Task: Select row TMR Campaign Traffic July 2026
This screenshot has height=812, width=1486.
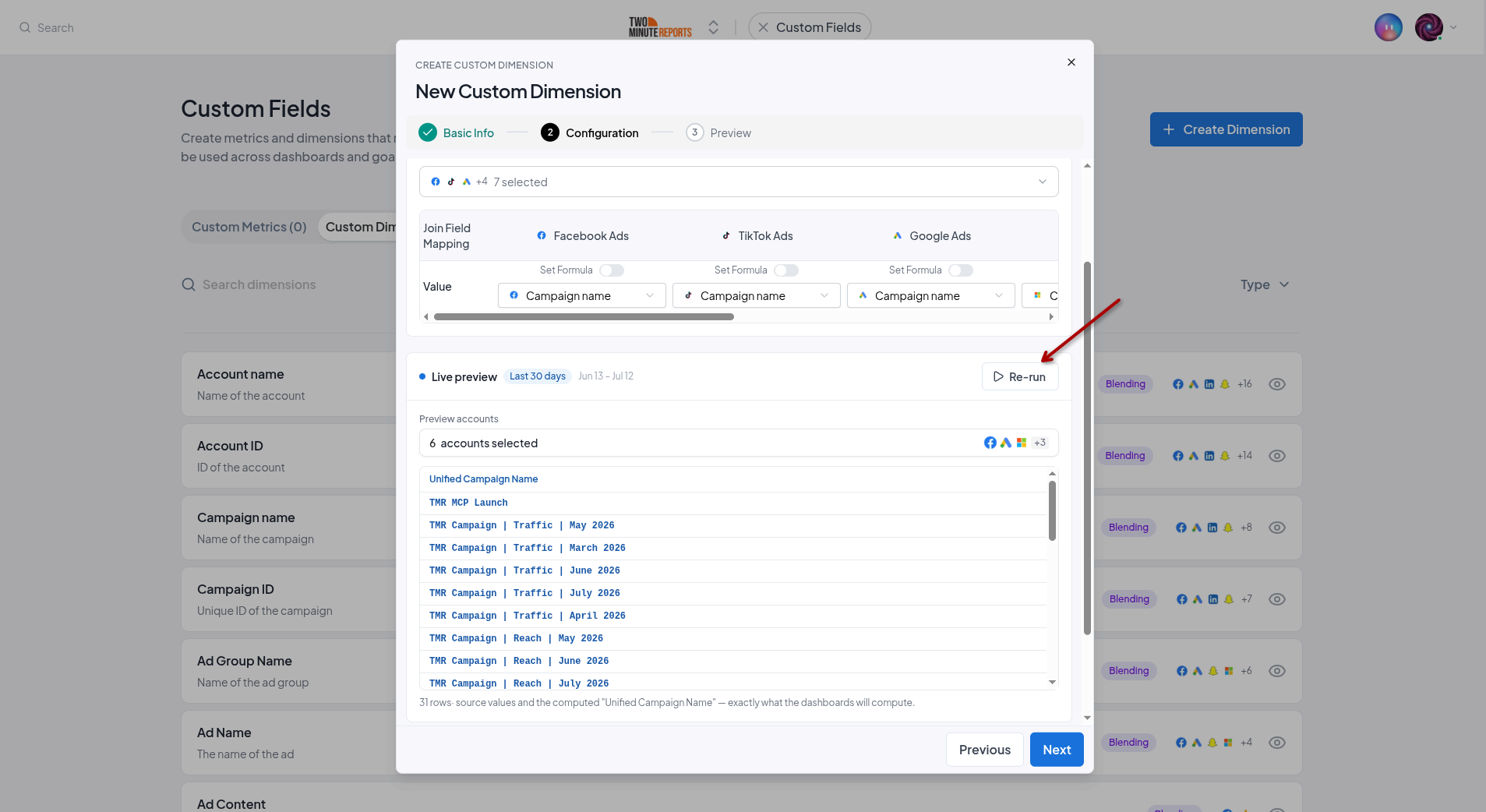Action: (x=733, y=593)
